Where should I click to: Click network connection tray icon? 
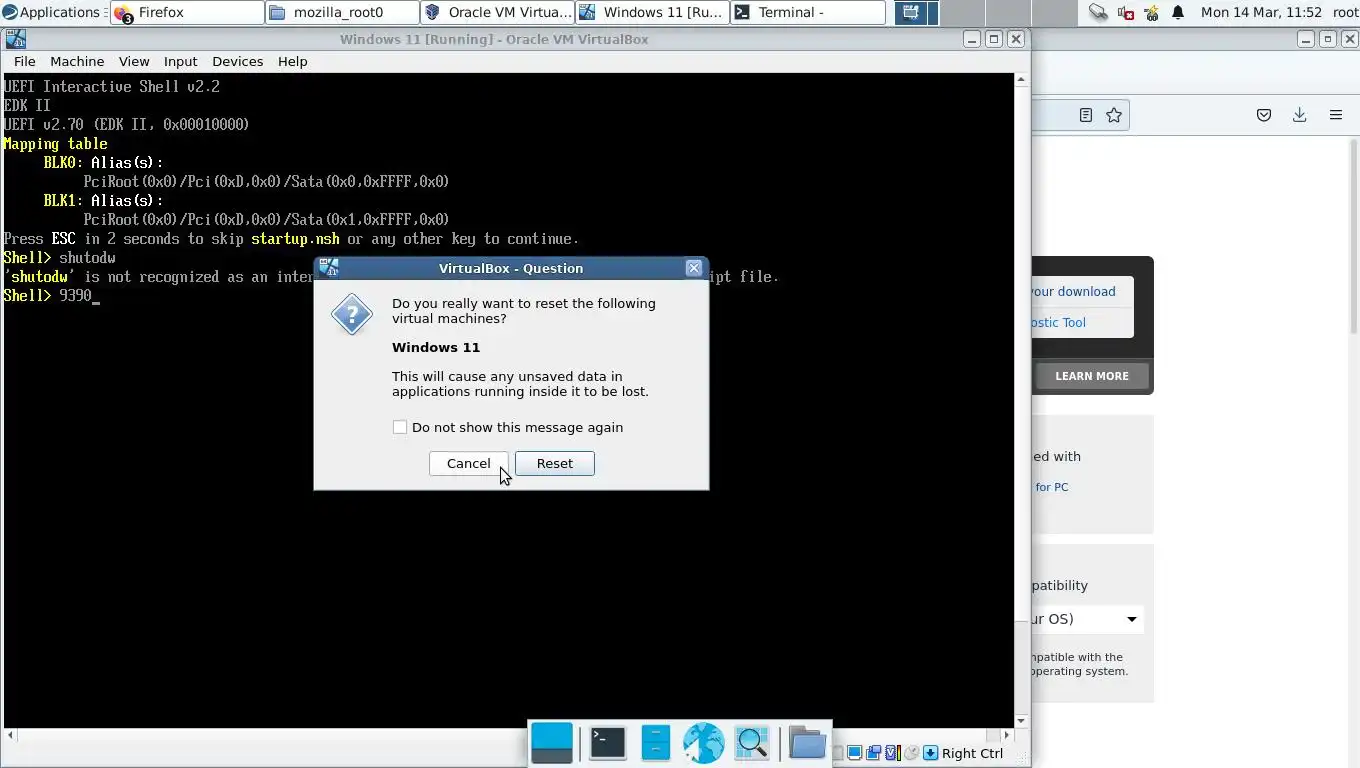[x=1098, y=12]
